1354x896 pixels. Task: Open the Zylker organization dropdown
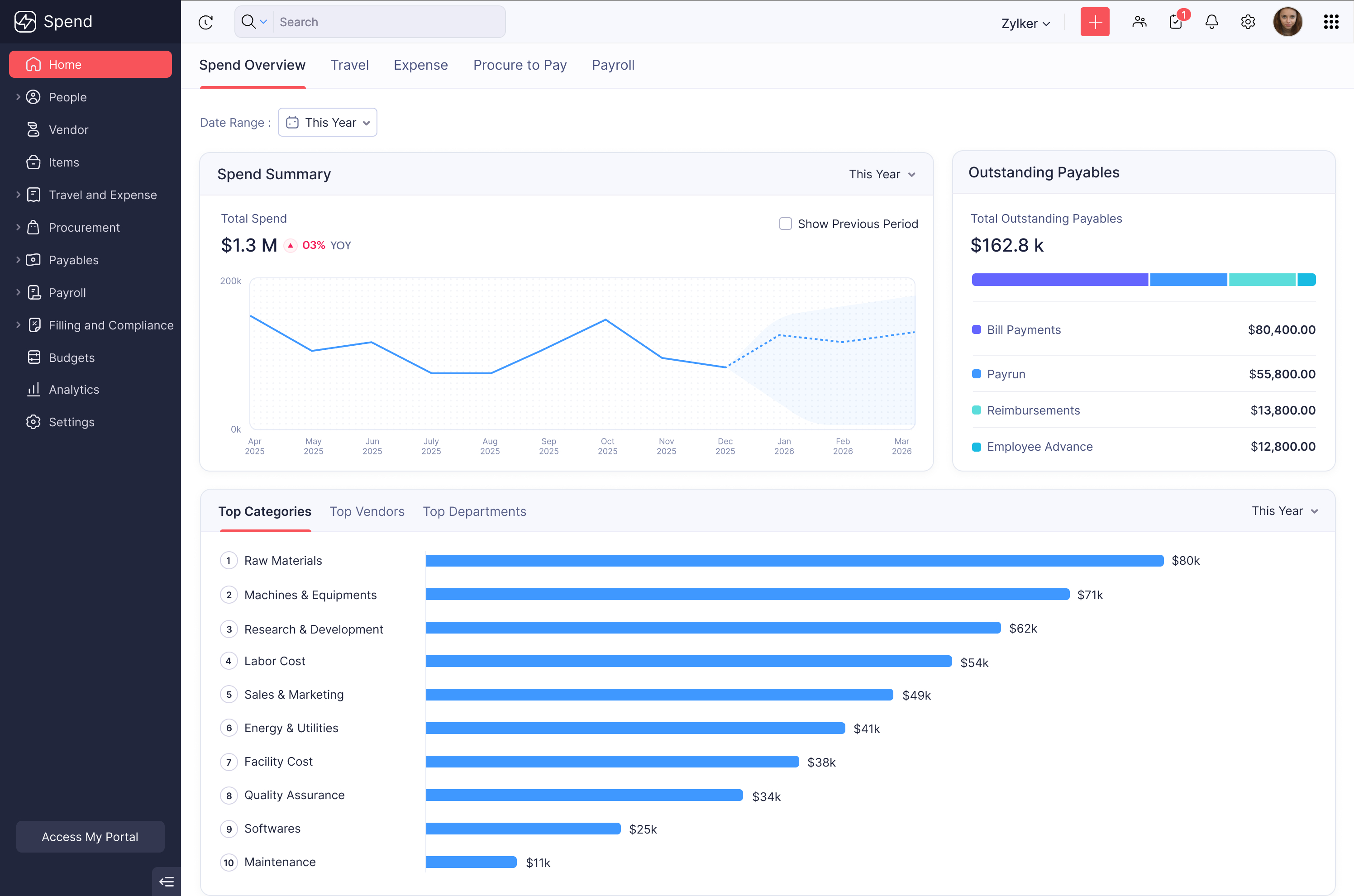(1025, 24)
